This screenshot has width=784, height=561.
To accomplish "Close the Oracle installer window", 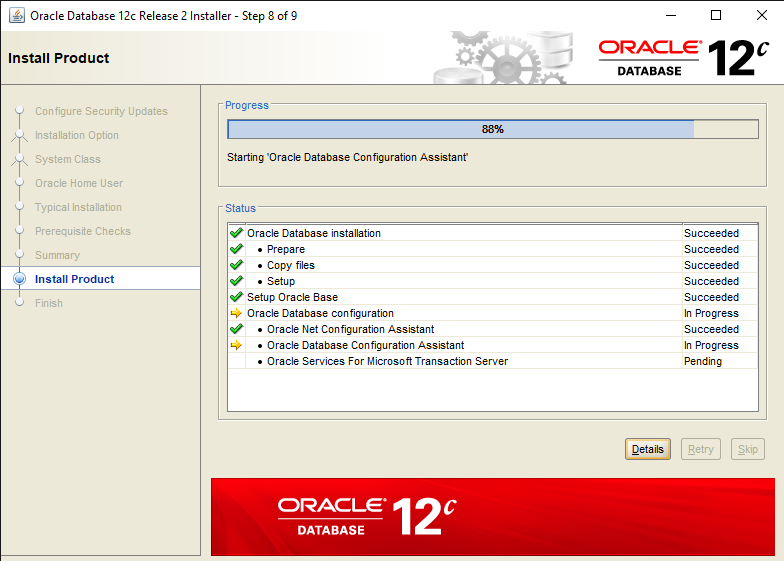I will (762, 16).
